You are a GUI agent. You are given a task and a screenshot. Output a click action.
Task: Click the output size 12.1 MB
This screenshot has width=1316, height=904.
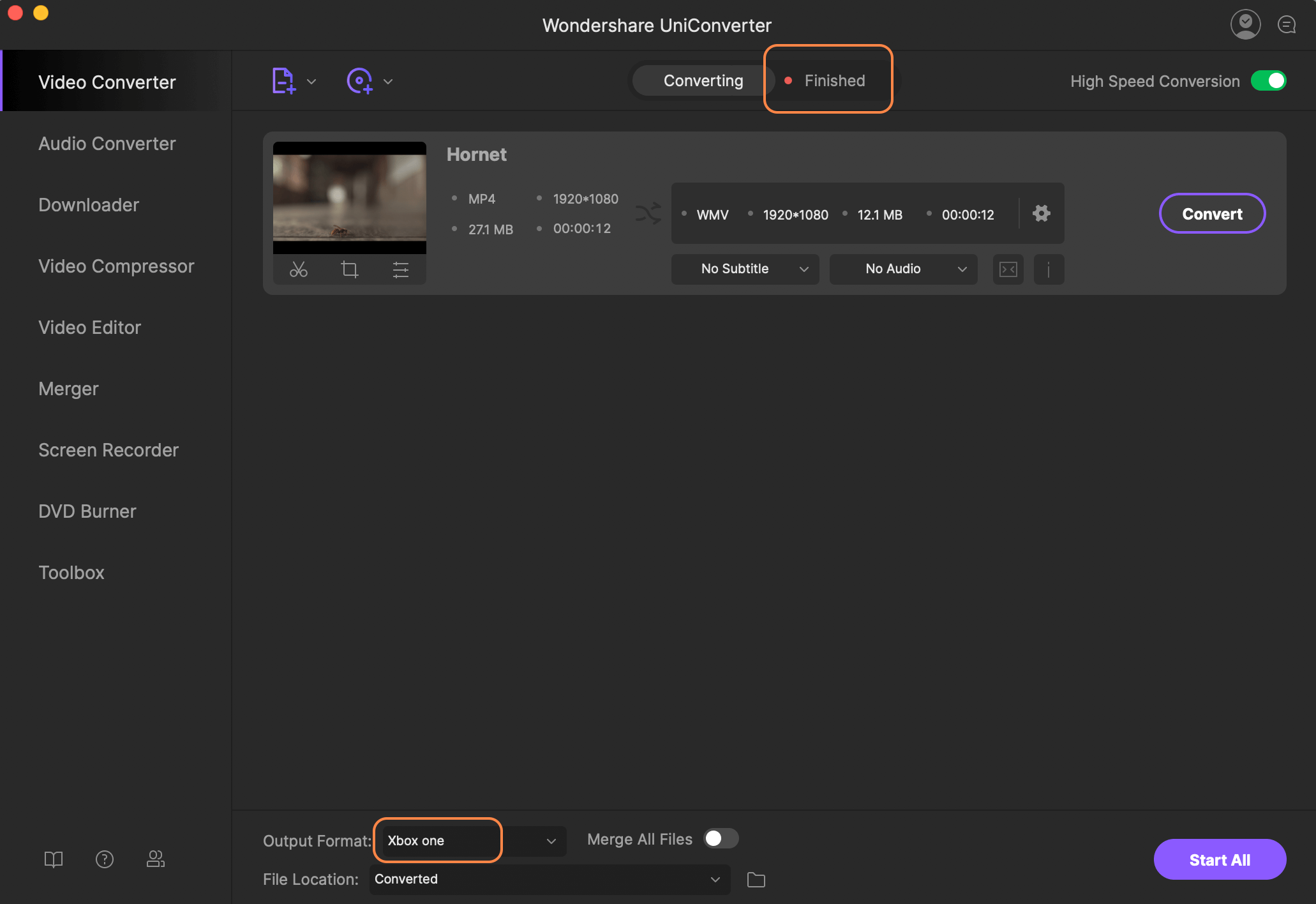pyautogui.click(x=879, y=215)
